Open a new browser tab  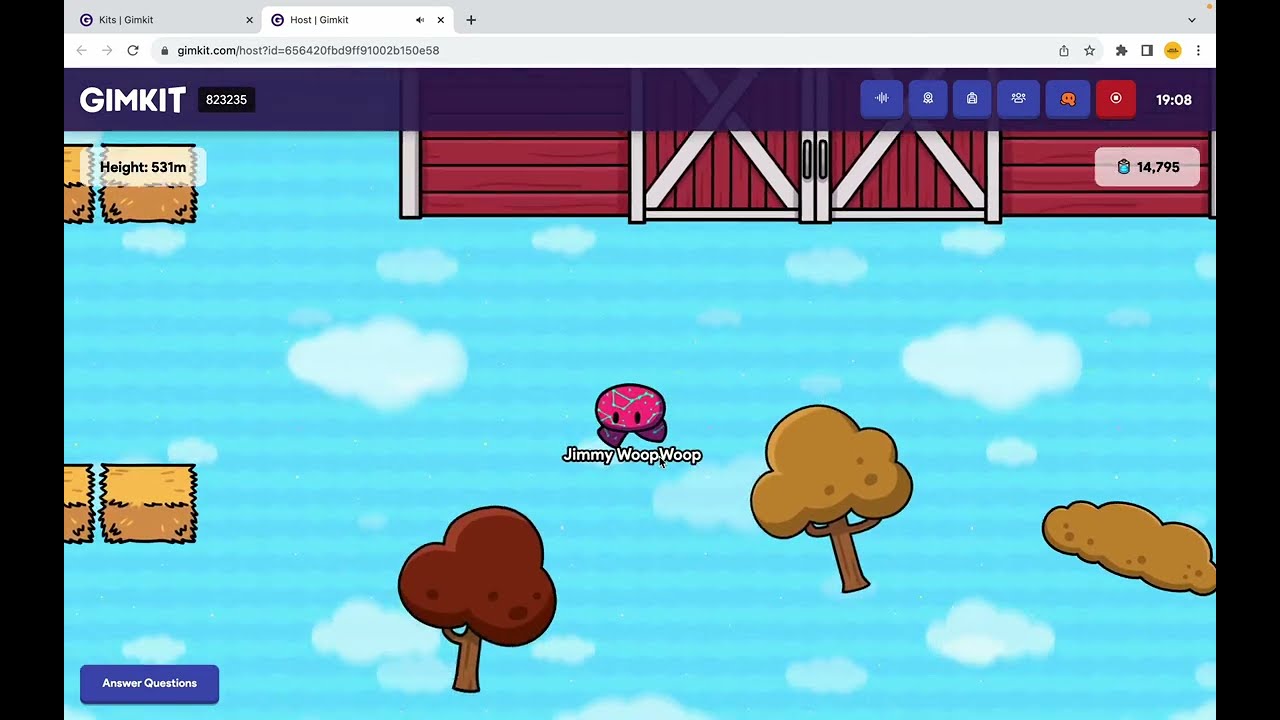pos(471,20)
